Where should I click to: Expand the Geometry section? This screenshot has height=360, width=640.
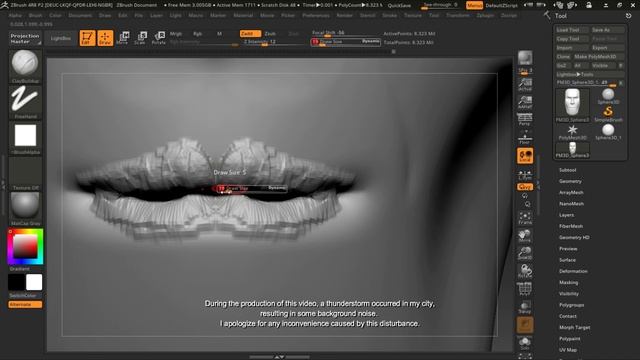(x=570, y=181)
